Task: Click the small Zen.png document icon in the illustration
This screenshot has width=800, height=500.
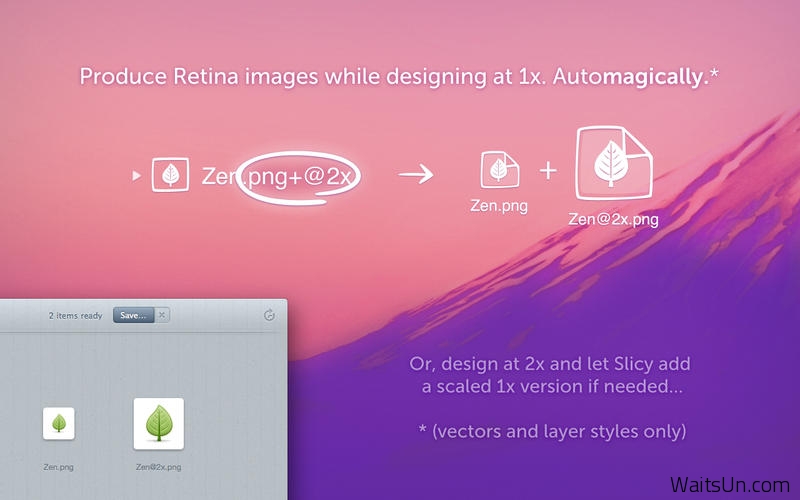Action: tap(499, 169)
